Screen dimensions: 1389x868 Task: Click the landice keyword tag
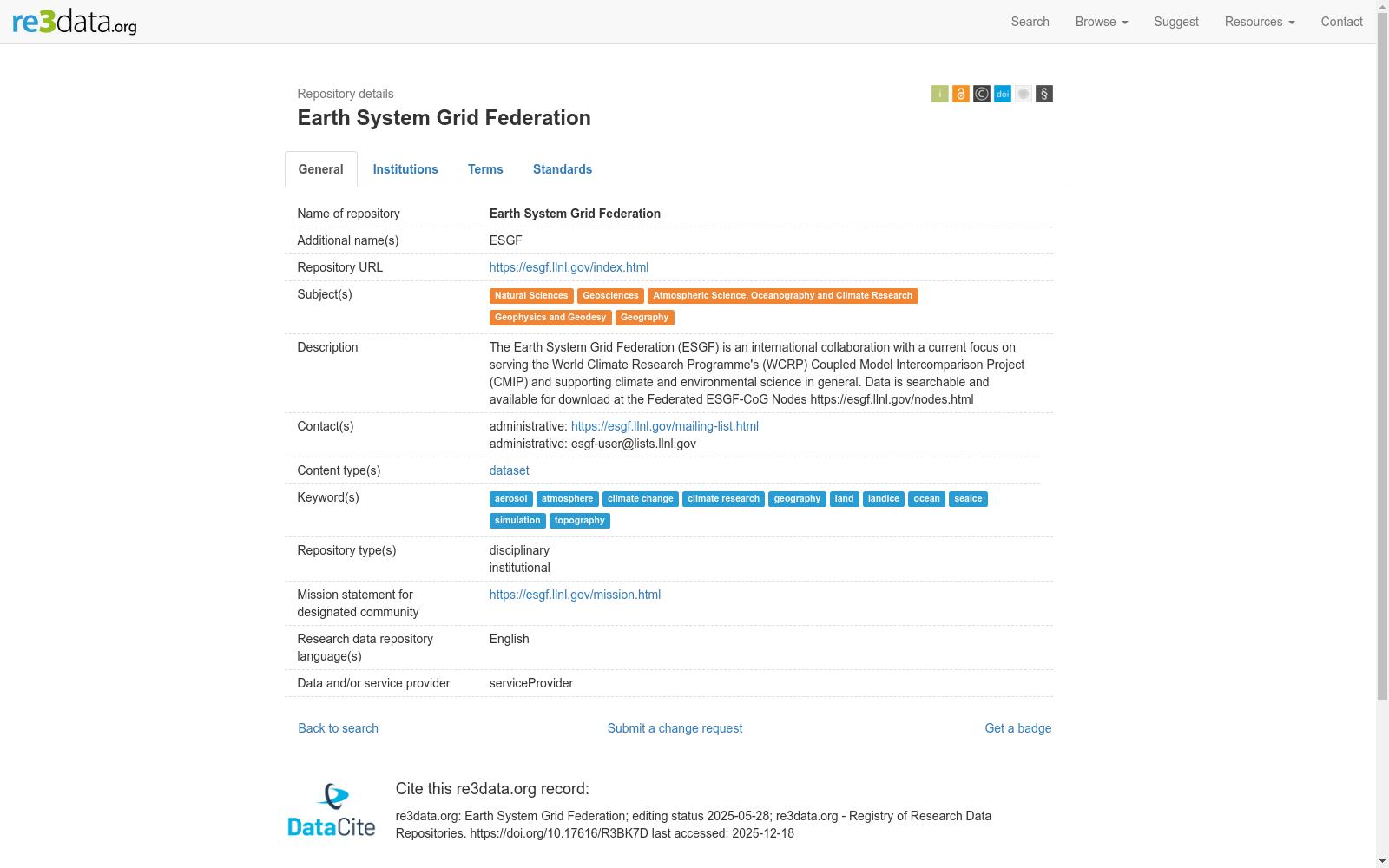click(x=884, y=499)
